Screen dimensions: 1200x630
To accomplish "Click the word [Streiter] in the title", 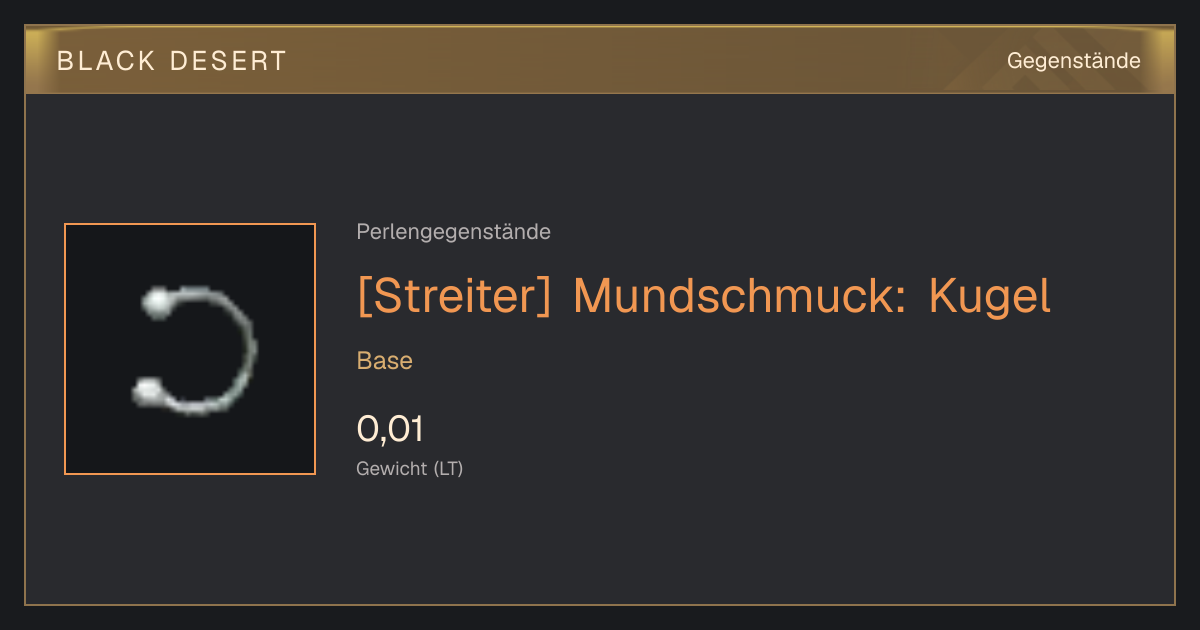I will [x=454, y=296].
